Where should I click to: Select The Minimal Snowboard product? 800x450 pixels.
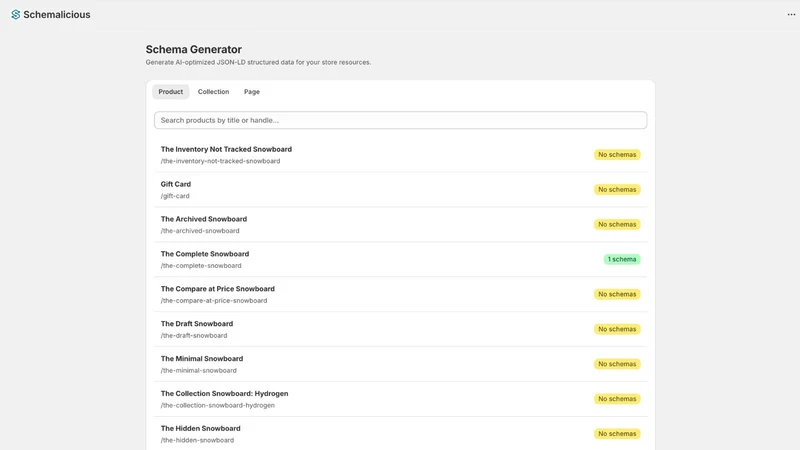pos(401,364)
